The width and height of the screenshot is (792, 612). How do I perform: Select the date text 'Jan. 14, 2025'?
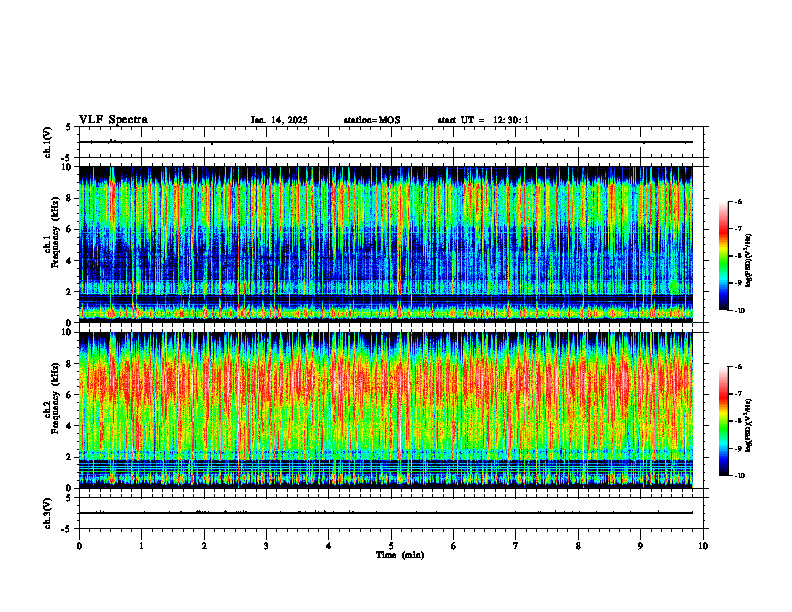coord(279,120)
